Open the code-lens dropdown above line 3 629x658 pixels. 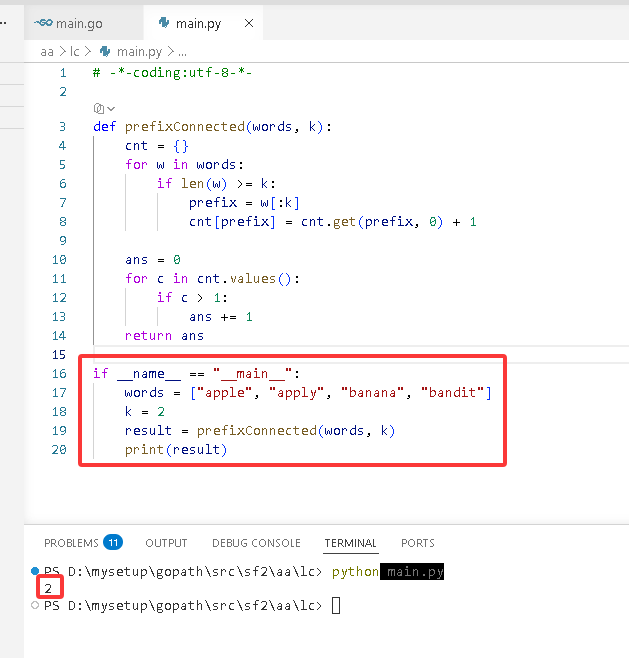111,109
